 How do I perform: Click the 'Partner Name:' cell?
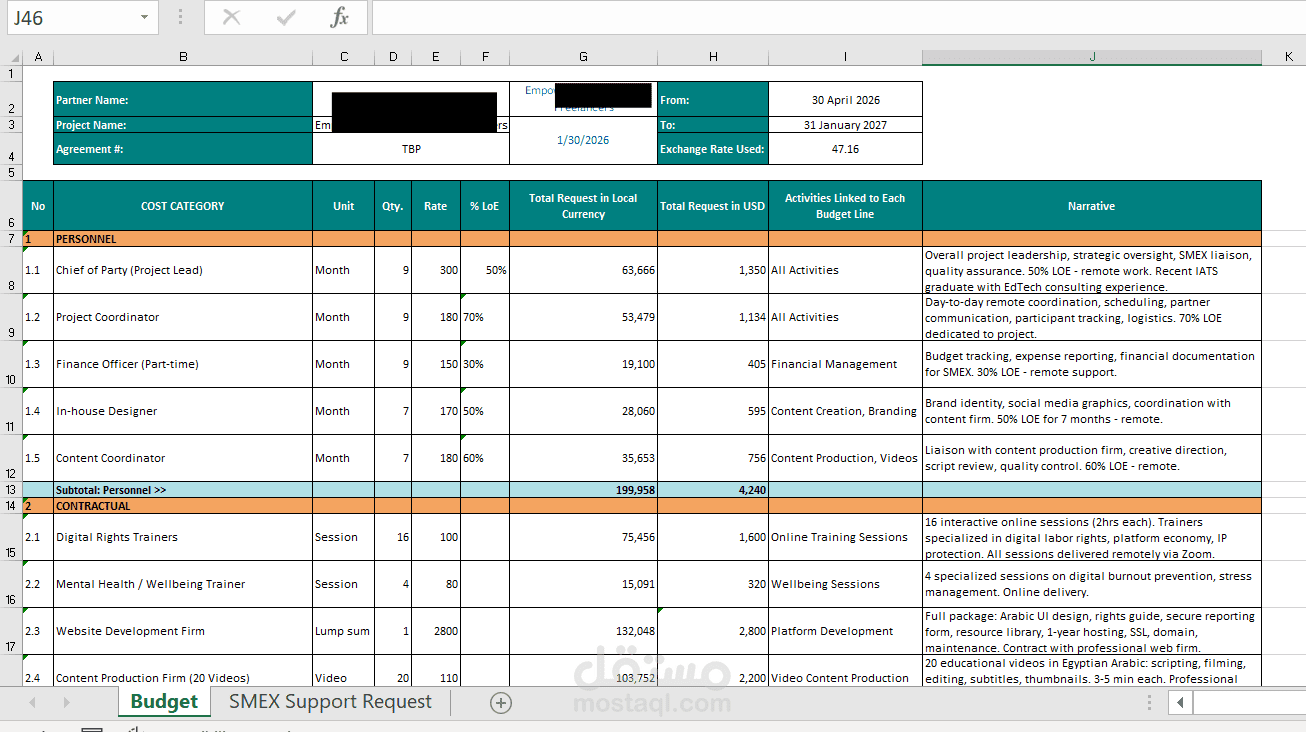[183, 100]
